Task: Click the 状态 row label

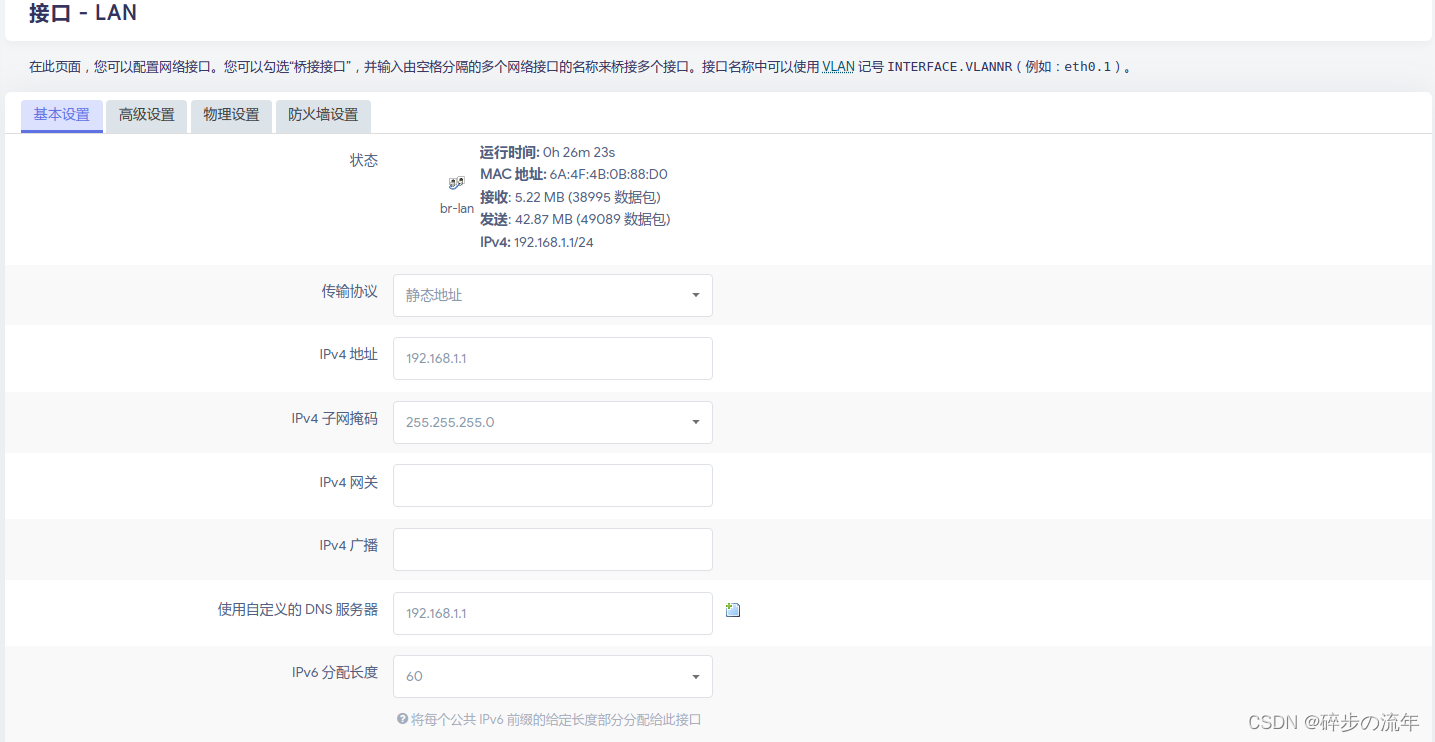Action: [364, 160]
